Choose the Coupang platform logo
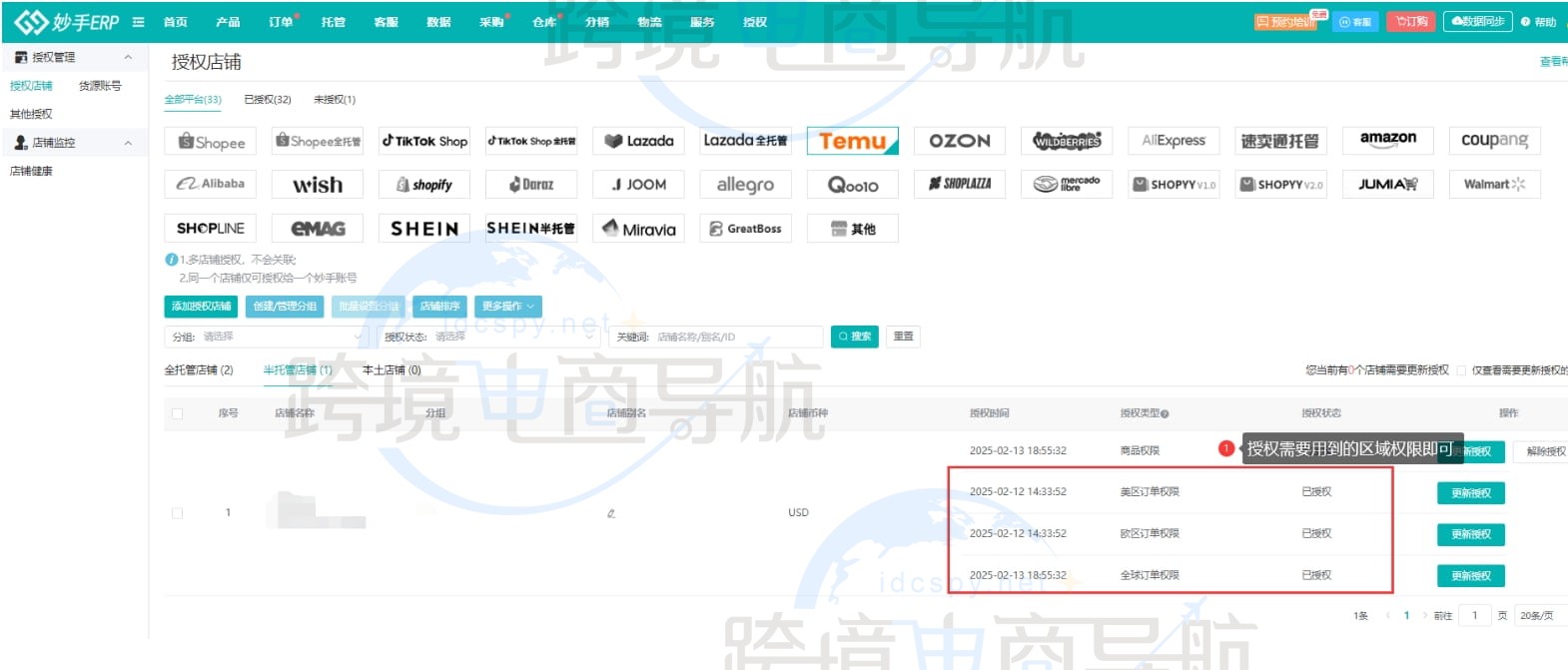 point(1495,141)
